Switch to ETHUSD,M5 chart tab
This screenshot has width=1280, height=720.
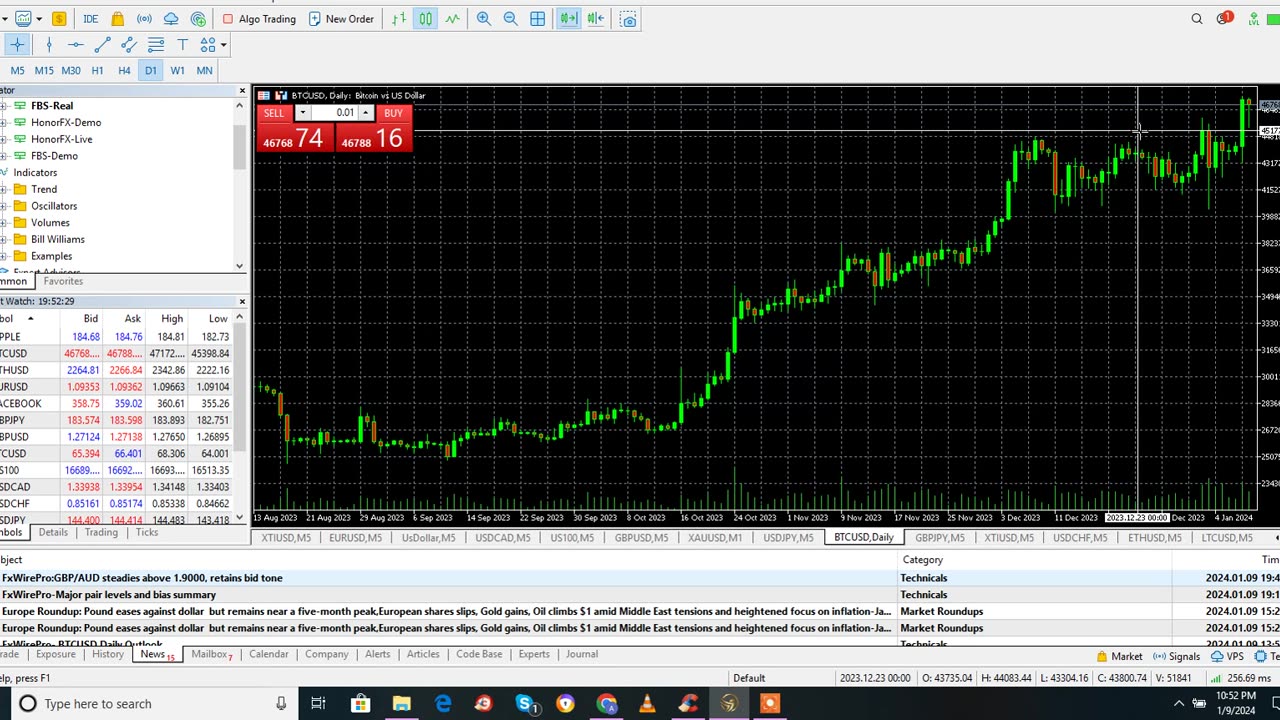(x=1154, y=538)
